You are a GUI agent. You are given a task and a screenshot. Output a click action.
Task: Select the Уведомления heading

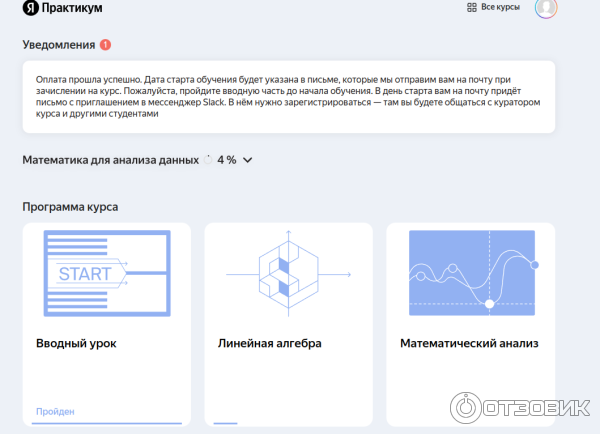59,45
